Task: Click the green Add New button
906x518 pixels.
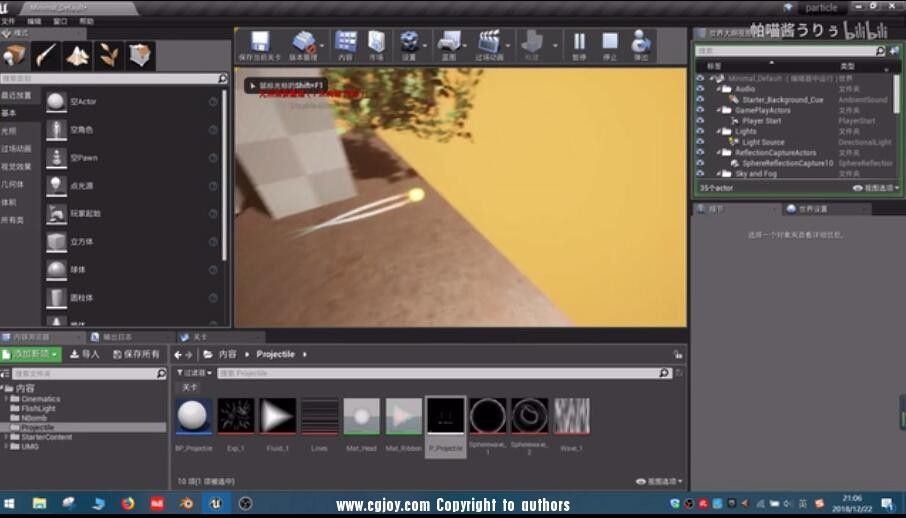Action: 31,354
